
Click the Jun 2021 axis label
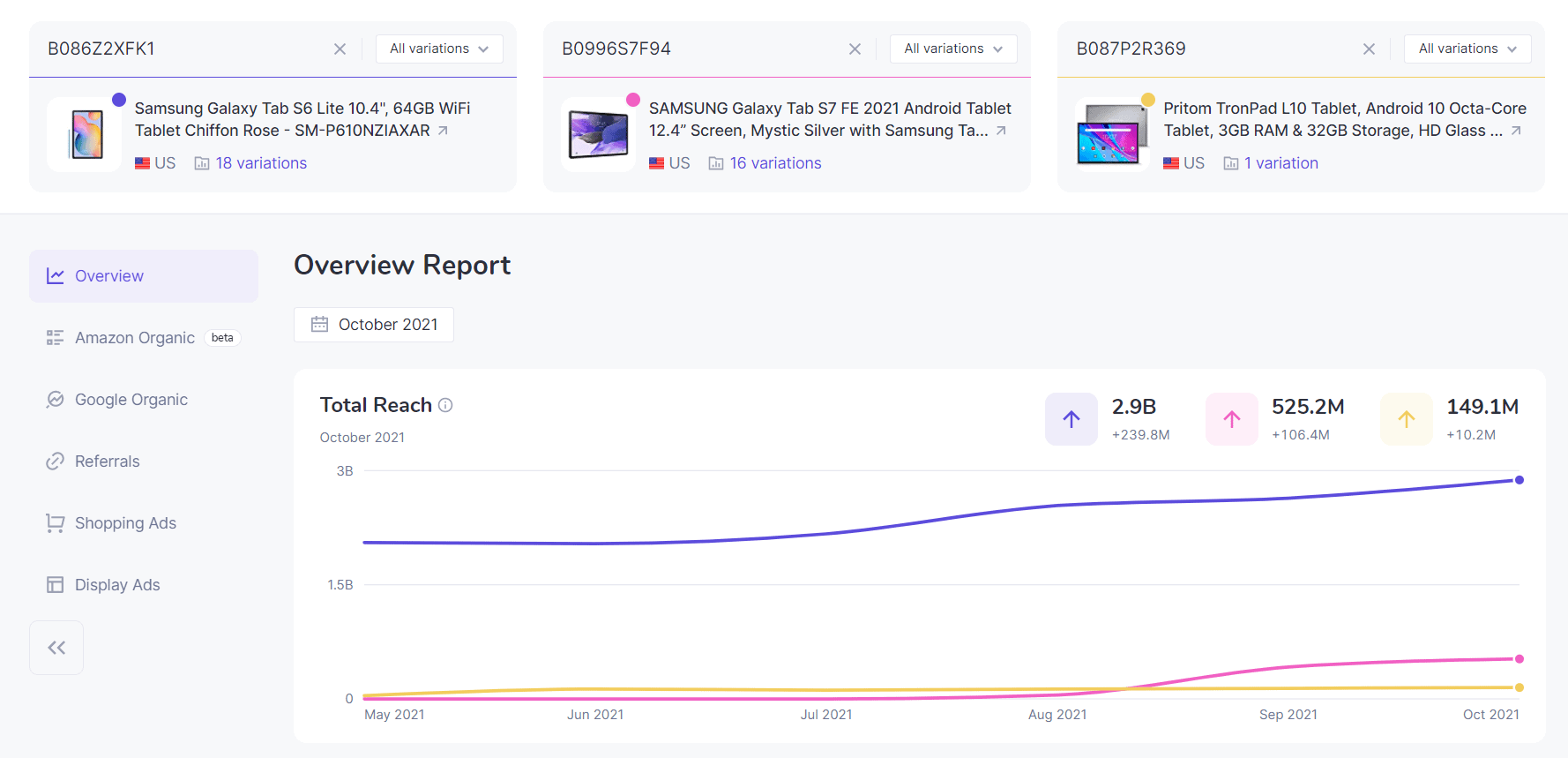595,715
